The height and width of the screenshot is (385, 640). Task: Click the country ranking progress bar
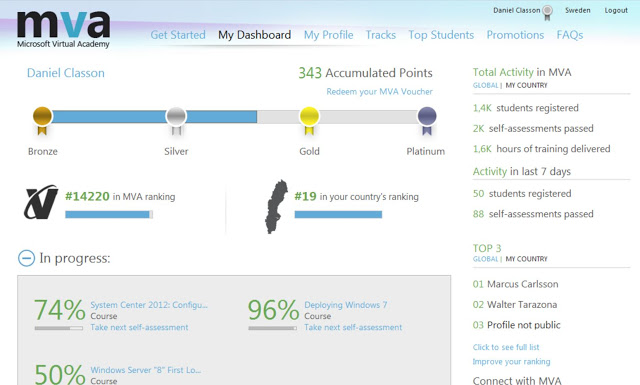[x=338, y=214]
